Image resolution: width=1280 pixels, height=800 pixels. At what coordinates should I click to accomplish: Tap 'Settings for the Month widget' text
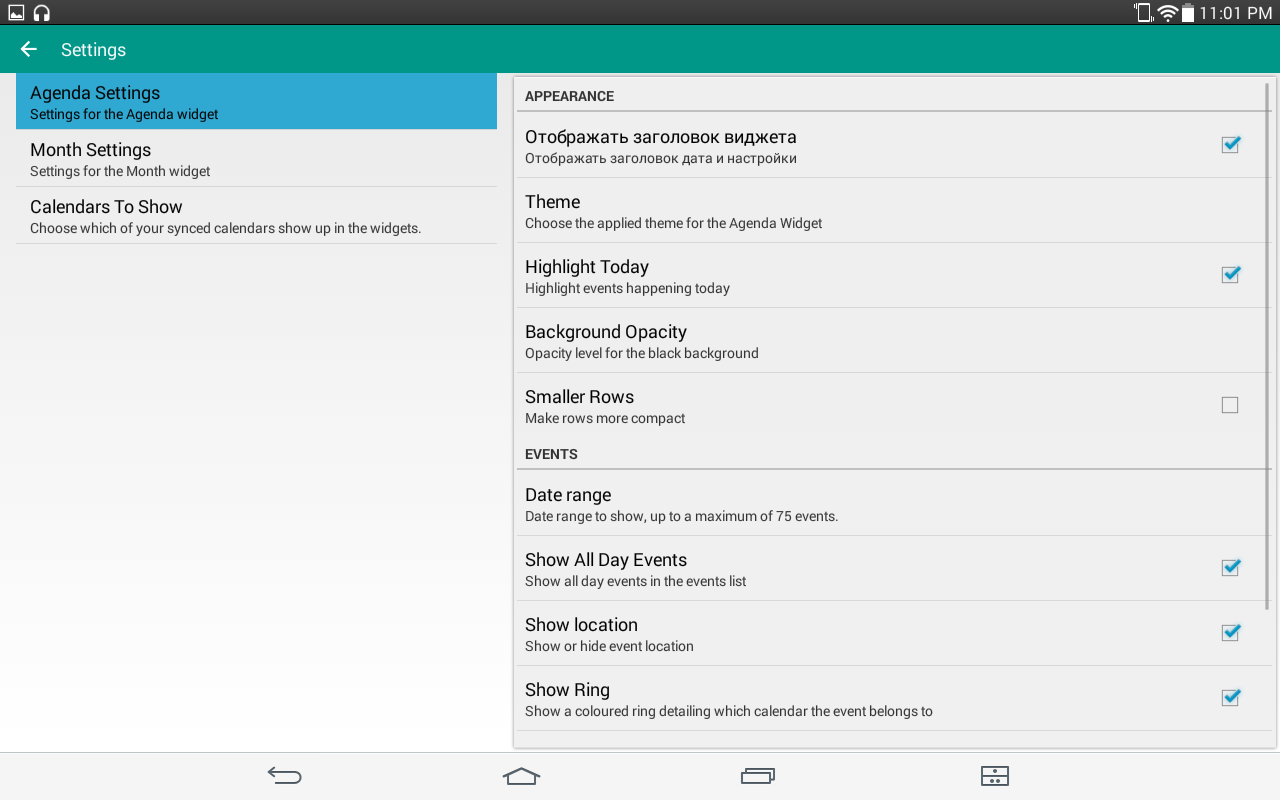point(120,171)
